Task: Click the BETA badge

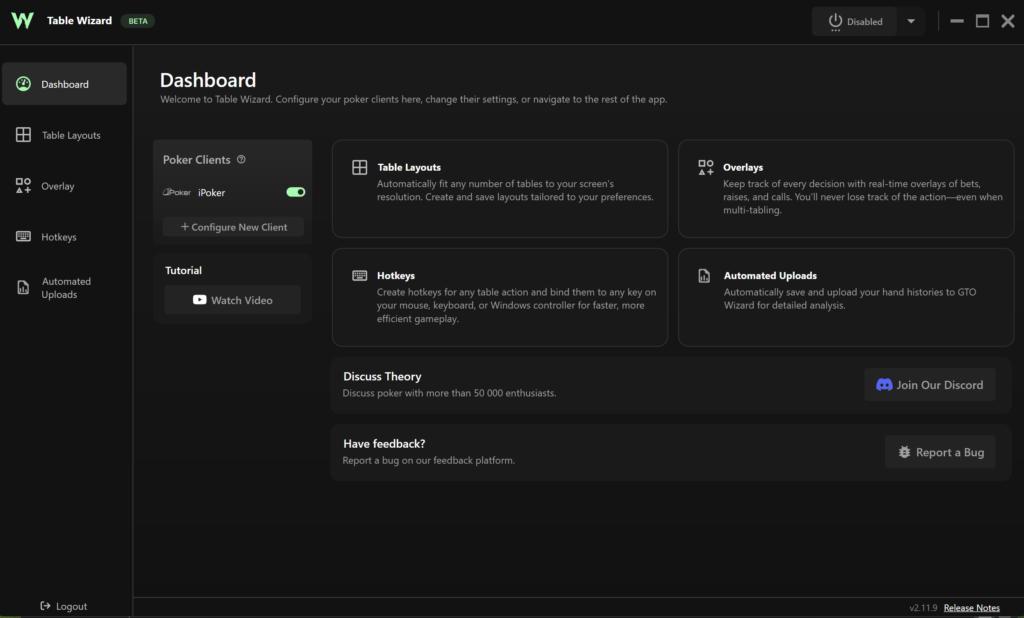Action: 138,21
